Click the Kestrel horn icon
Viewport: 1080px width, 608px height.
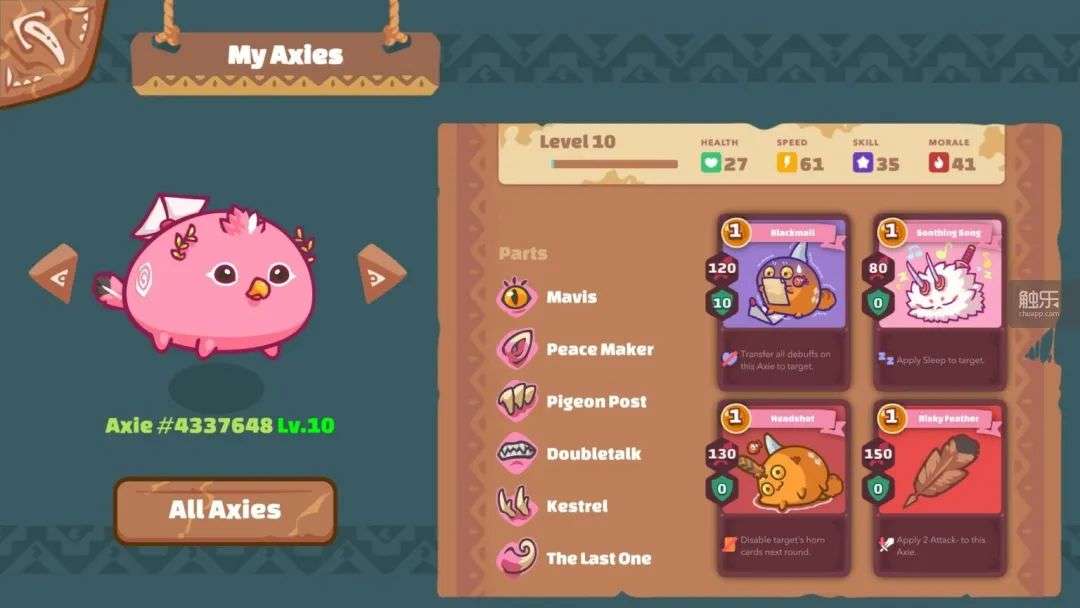(x=516, y=505)
